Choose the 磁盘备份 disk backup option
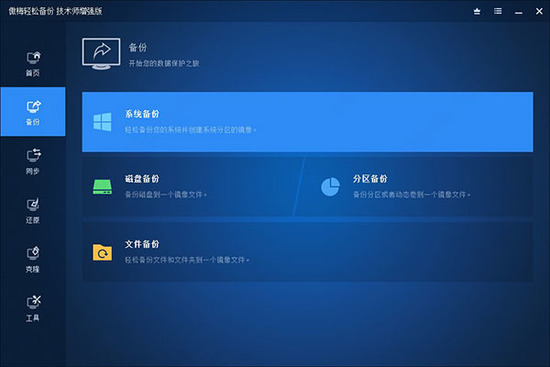This screenshot has width=550, height=367. 191,187
